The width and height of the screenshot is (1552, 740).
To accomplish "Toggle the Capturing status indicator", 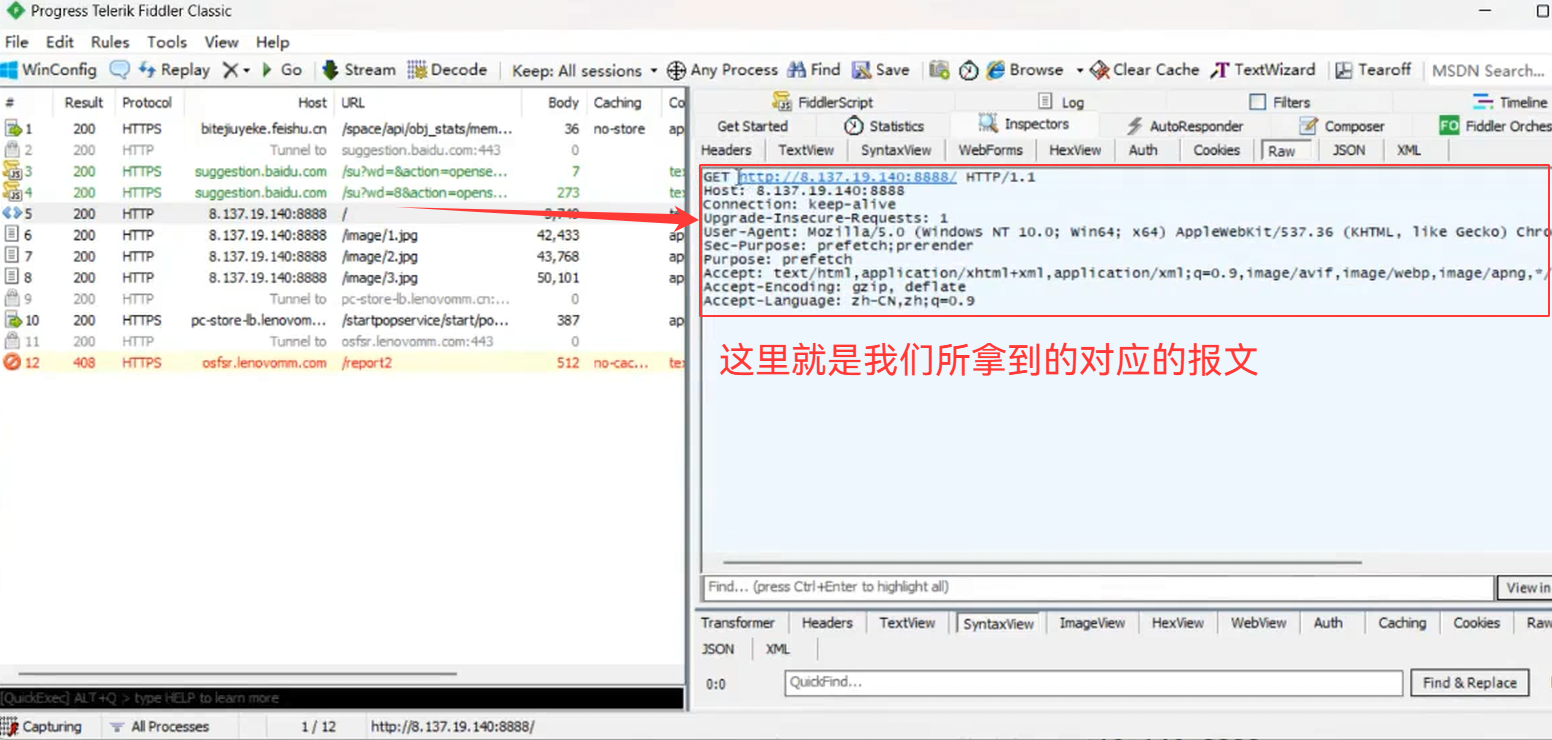I will (x=42, y=727).
